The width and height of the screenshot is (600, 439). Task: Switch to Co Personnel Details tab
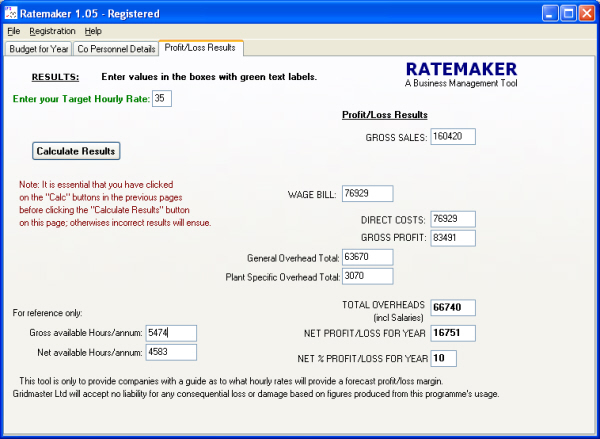click(x=116, y=48)
